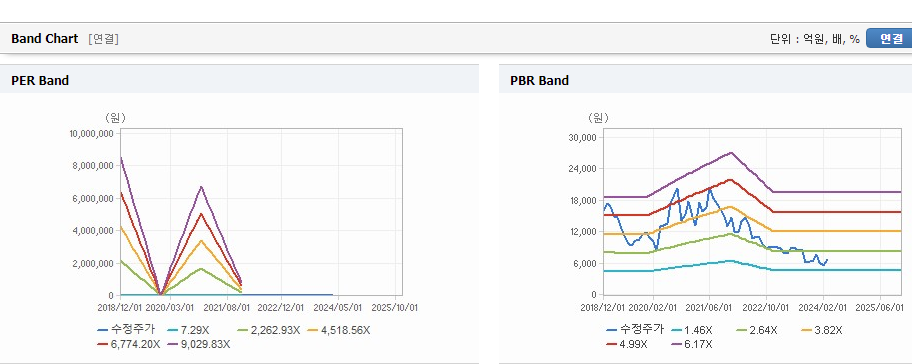This screenshot has height=364, width=912.
Task: Click the 4,000,000 y-axis label
Action: 94,231
